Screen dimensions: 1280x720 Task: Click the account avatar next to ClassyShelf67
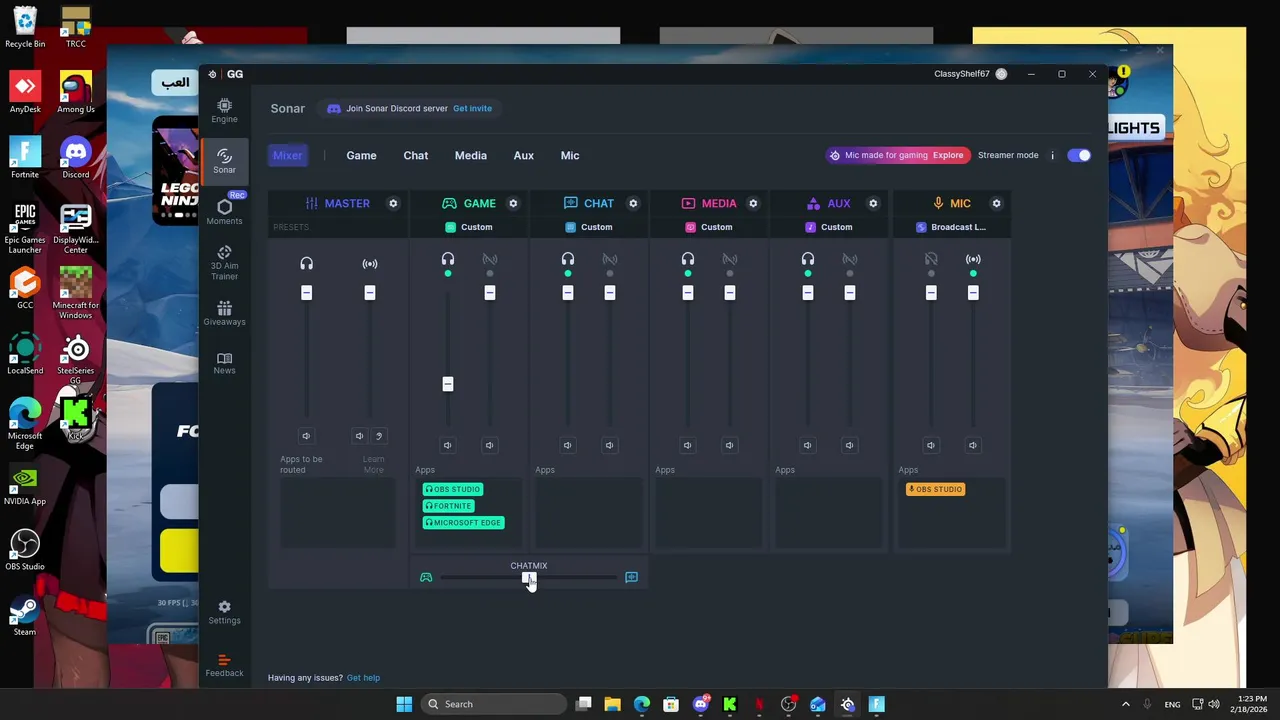[1001, 74]
